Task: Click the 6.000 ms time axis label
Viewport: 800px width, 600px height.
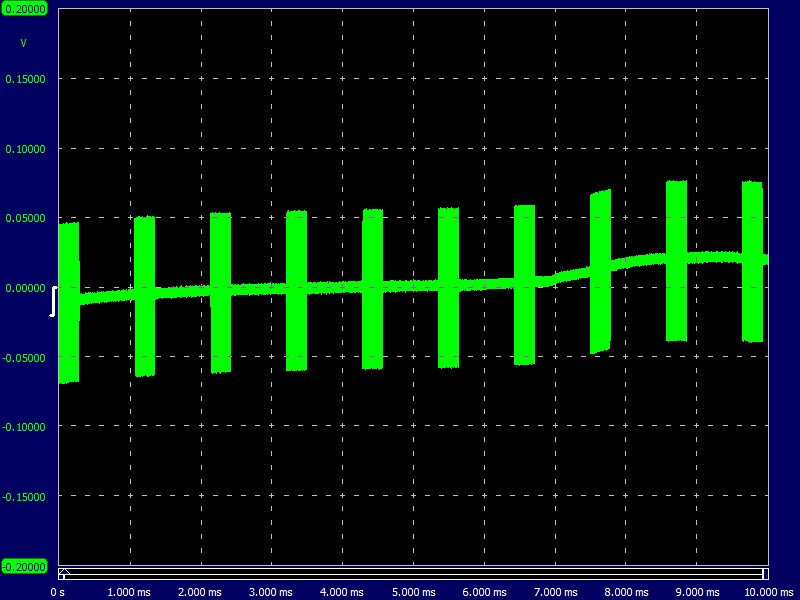Action: click(x=485, y=592)
